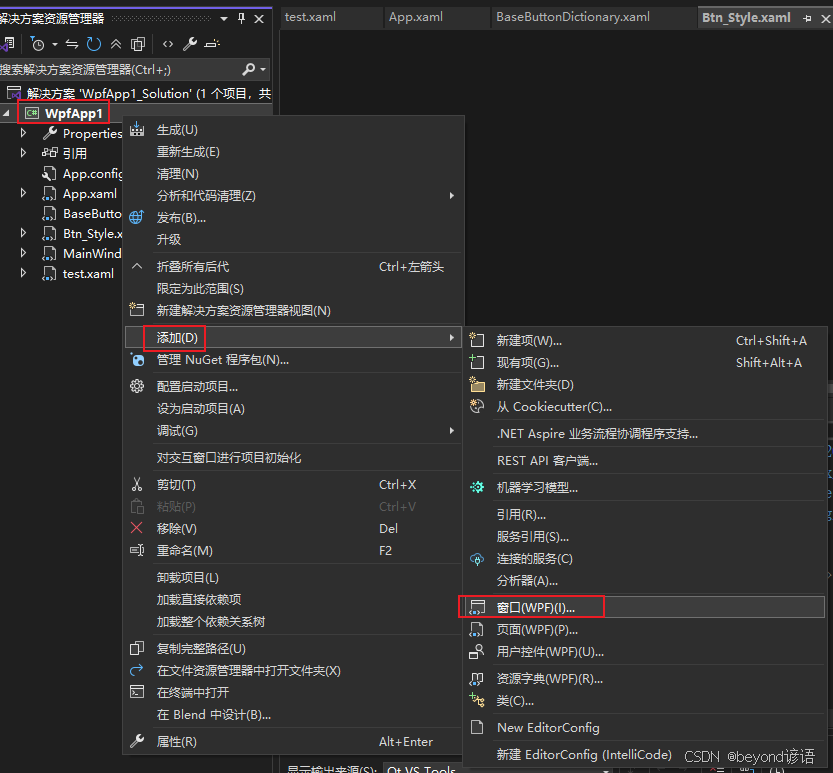Image resolution: width=833 pixels, height=773 pixels.
Task: Sync with active document icon
Action: pyautogui.click(x=72, y=44)
